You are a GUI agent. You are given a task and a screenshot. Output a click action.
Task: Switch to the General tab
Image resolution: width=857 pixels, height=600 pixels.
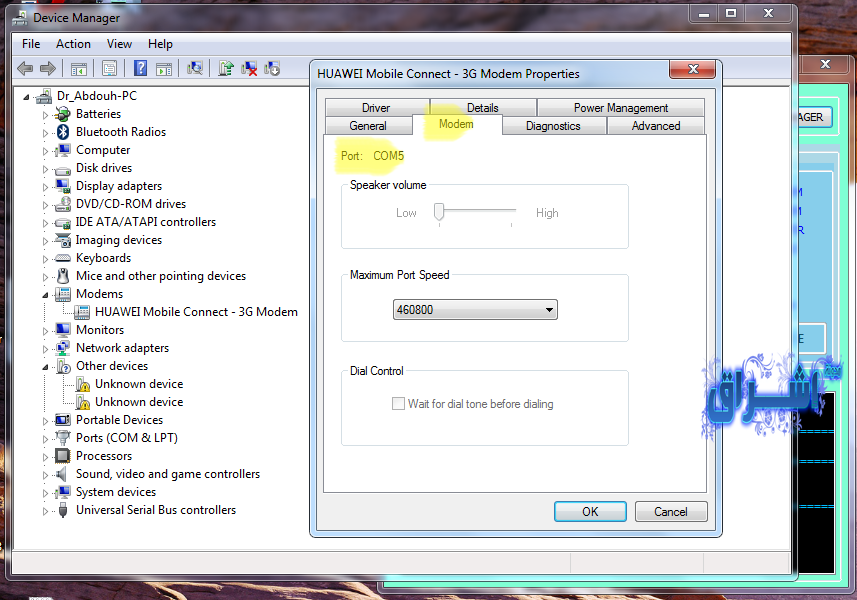click(x=368, y=126)
